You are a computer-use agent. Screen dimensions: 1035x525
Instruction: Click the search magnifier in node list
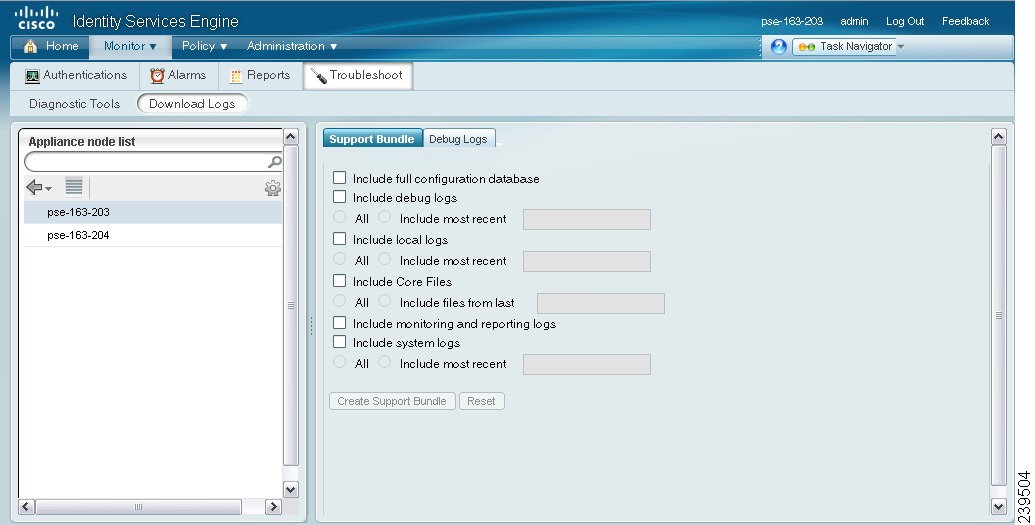coord(275,161)
